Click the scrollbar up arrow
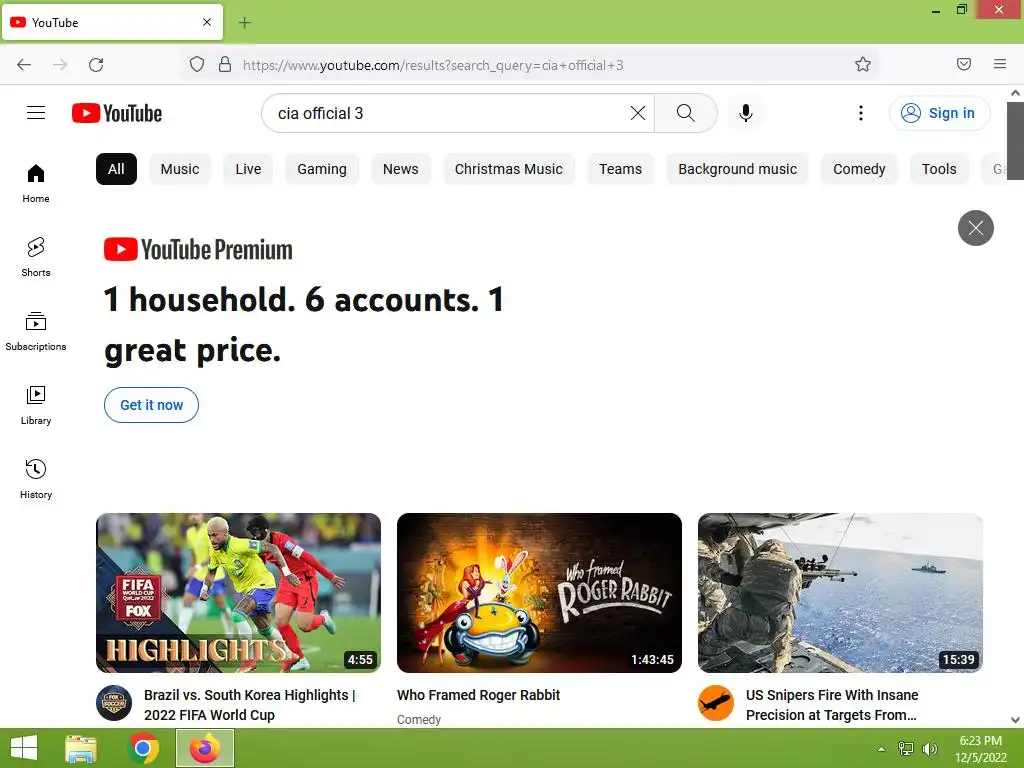This screenshot has height=768, width=1024. (1016, 93)
